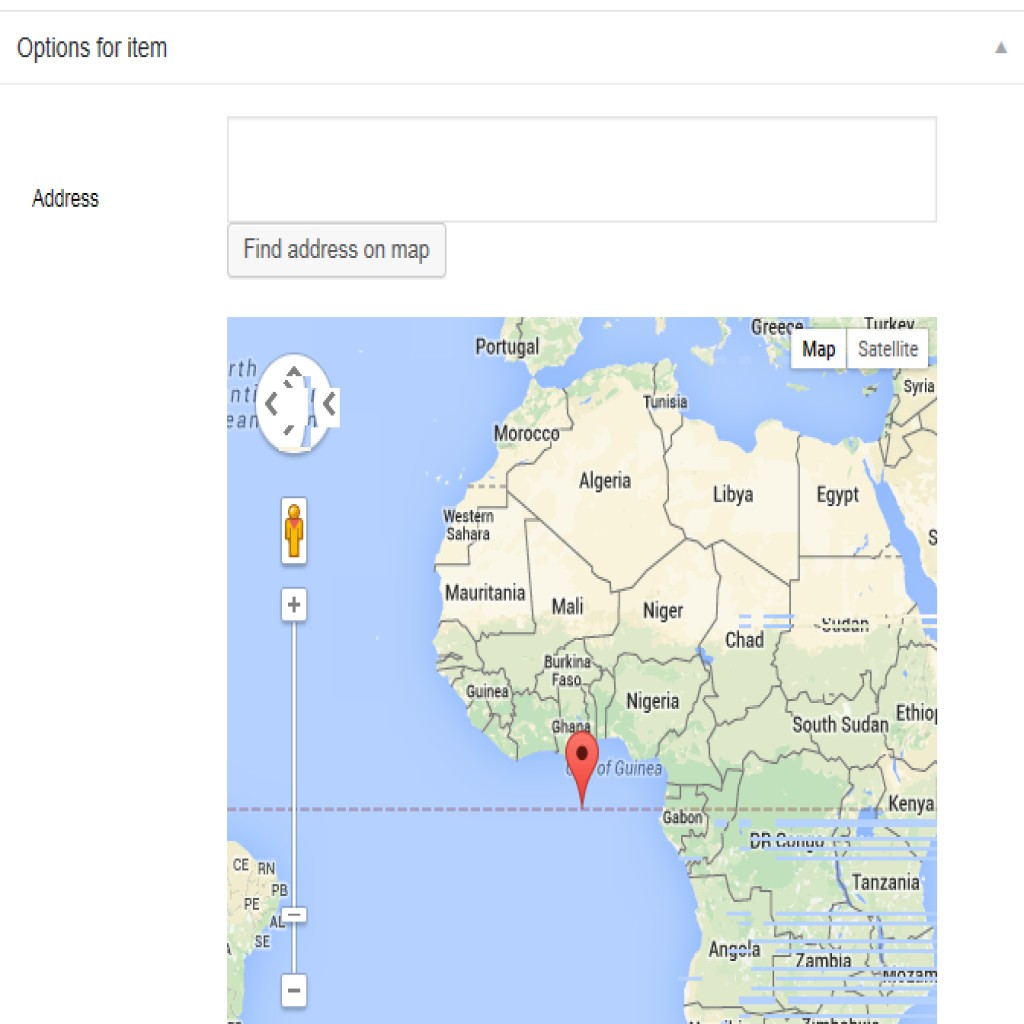This screenshot has width=1024, height=1024.
Task: Click the Options for item heading
Action: click(92, 48)
